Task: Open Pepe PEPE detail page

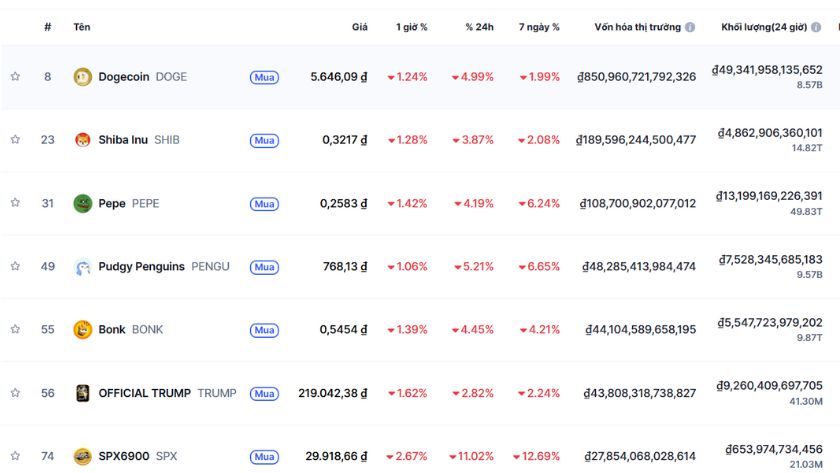Action: tap(129, 204)
